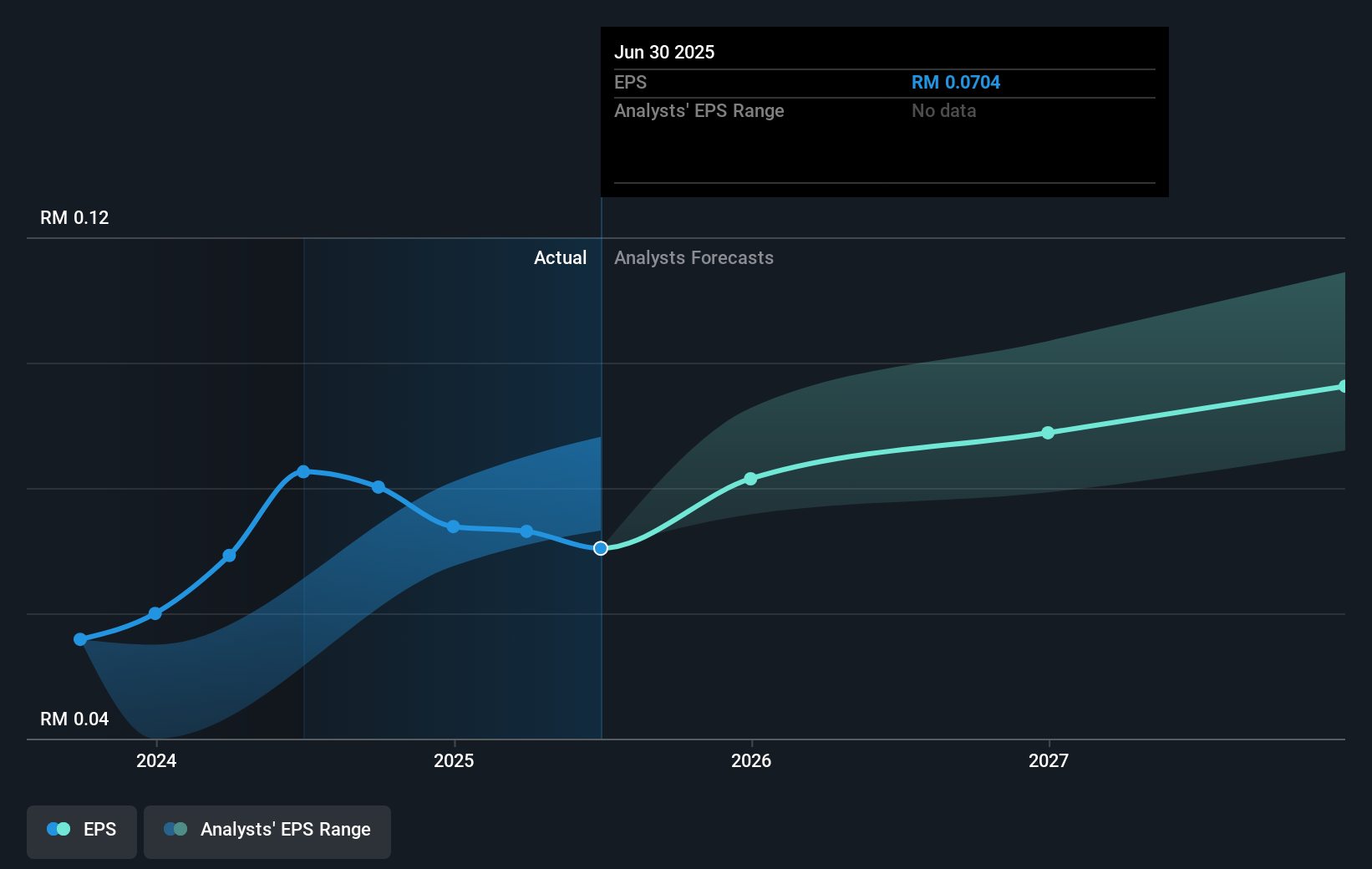The width and height of the screenshot is (1372, 869).
Task: Toggle the Analysts' EPS Range legend item
Action: 267,831
